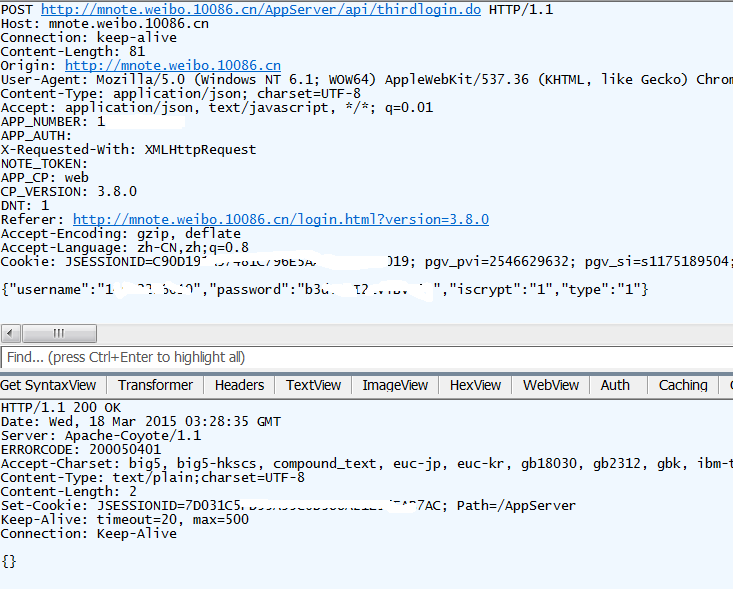
Task: Click the 'HTTP/1.1 200 OK' status line
Action: pos(61,408)
